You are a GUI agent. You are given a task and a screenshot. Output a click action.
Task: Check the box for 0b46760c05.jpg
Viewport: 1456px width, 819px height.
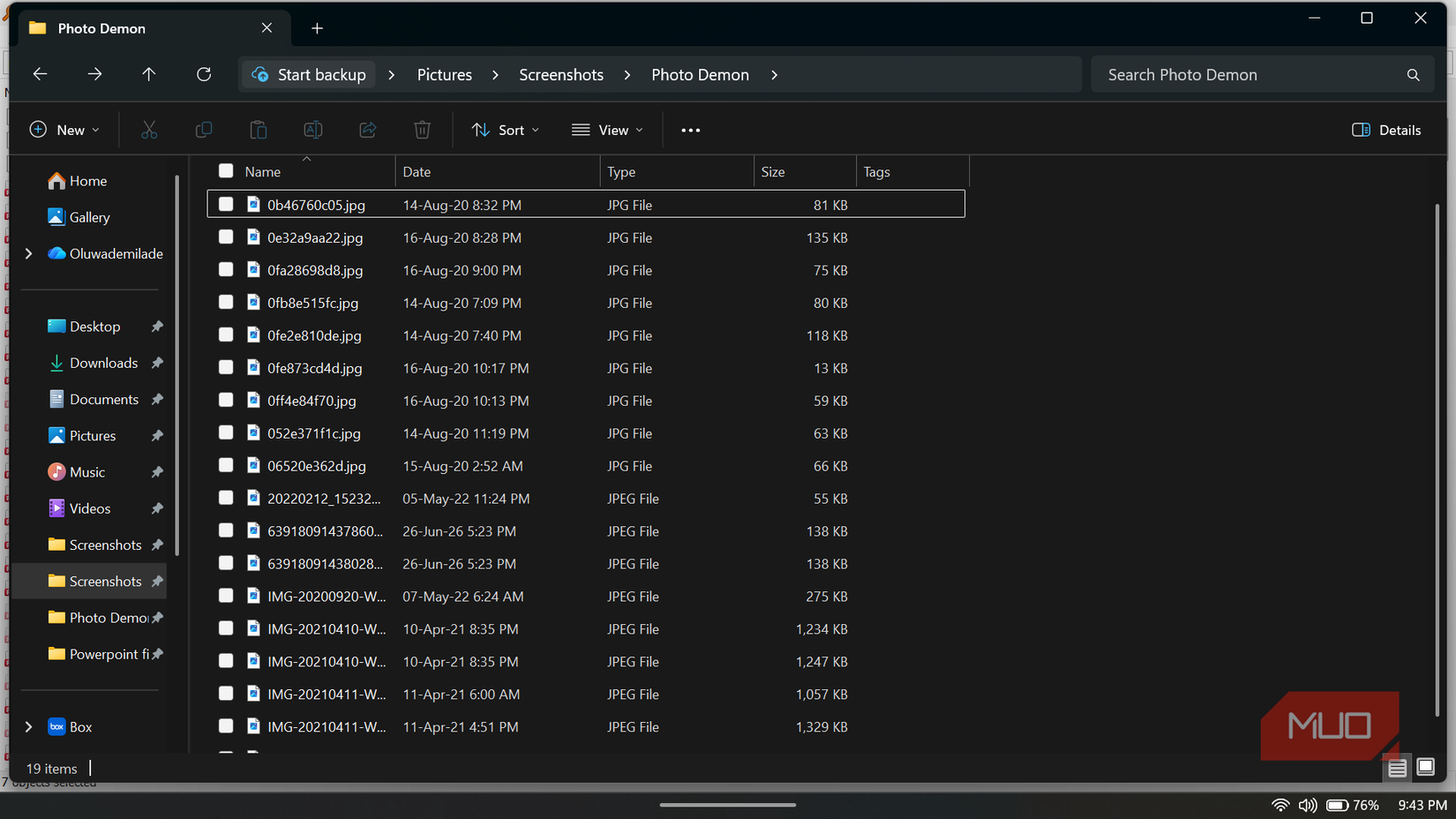click(x=226, y=204)
